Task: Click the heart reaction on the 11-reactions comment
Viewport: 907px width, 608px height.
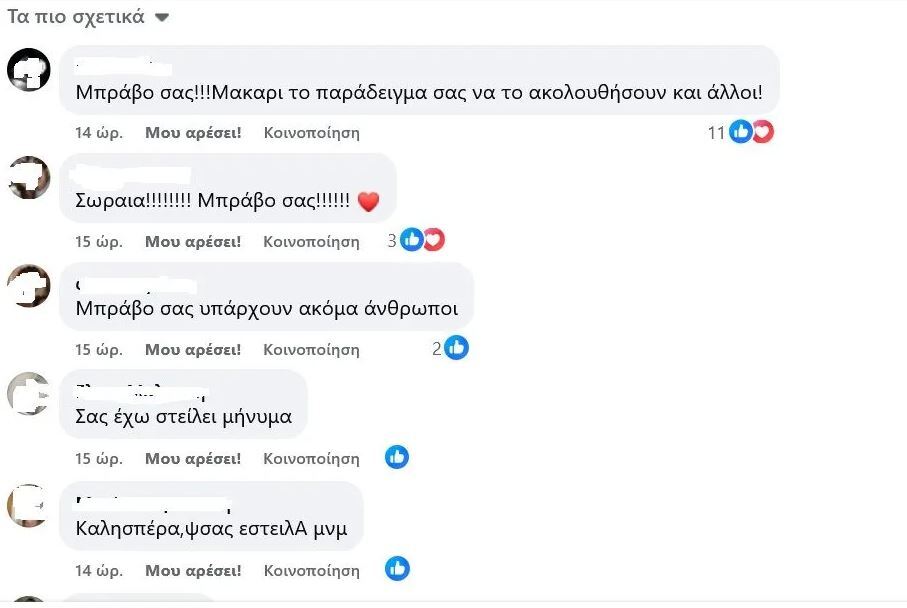Action: (763, 132)
